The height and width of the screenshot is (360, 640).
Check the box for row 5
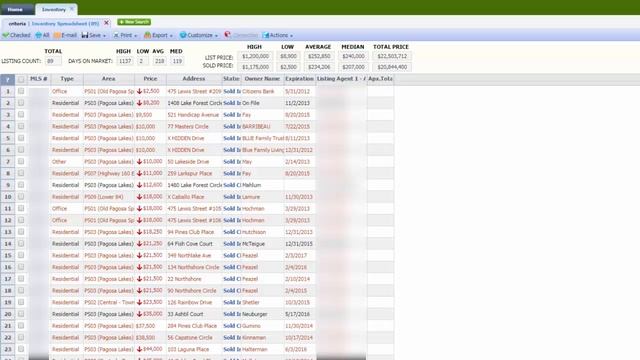[x=21, y=138]
